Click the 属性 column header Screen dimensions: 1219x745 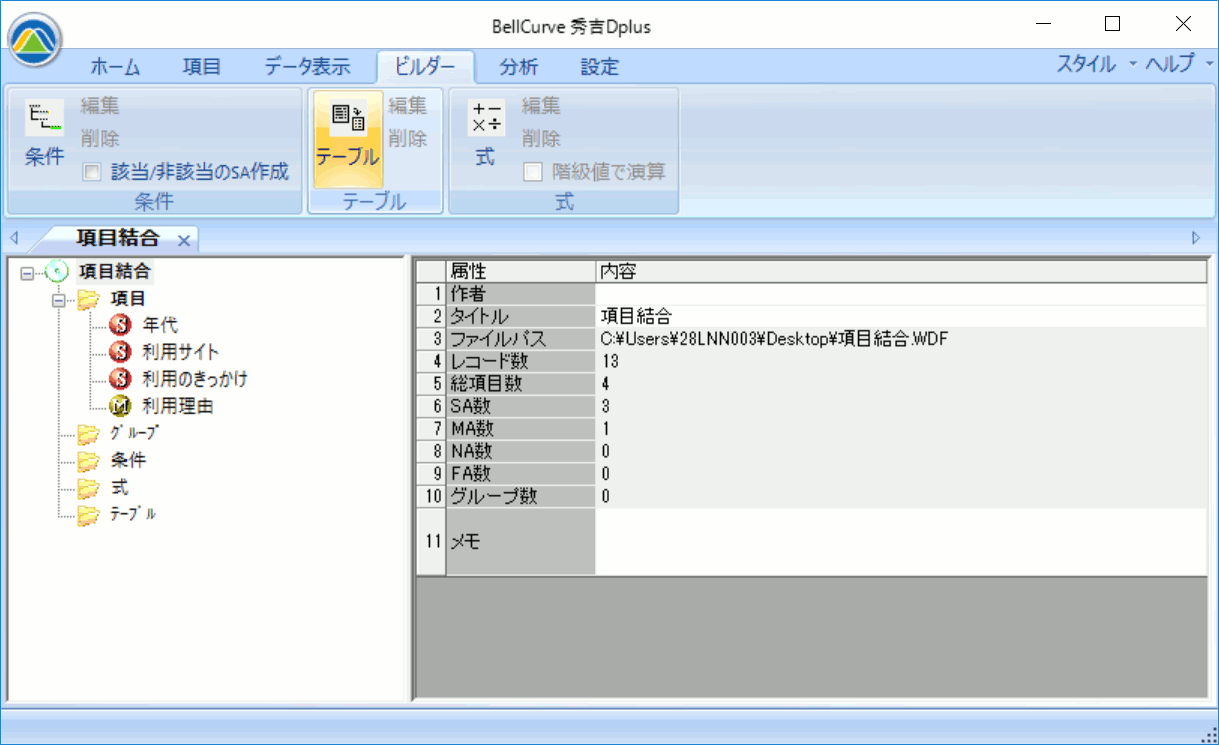[x=520, y=272]
